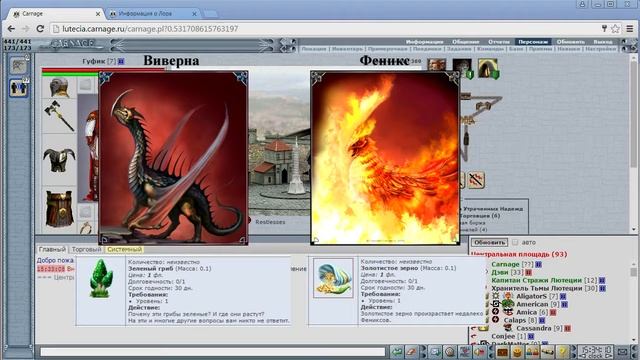Screen dimensions: 640x360
Task: Click the red health bar under Гуфик
Action: click(103, 70)
